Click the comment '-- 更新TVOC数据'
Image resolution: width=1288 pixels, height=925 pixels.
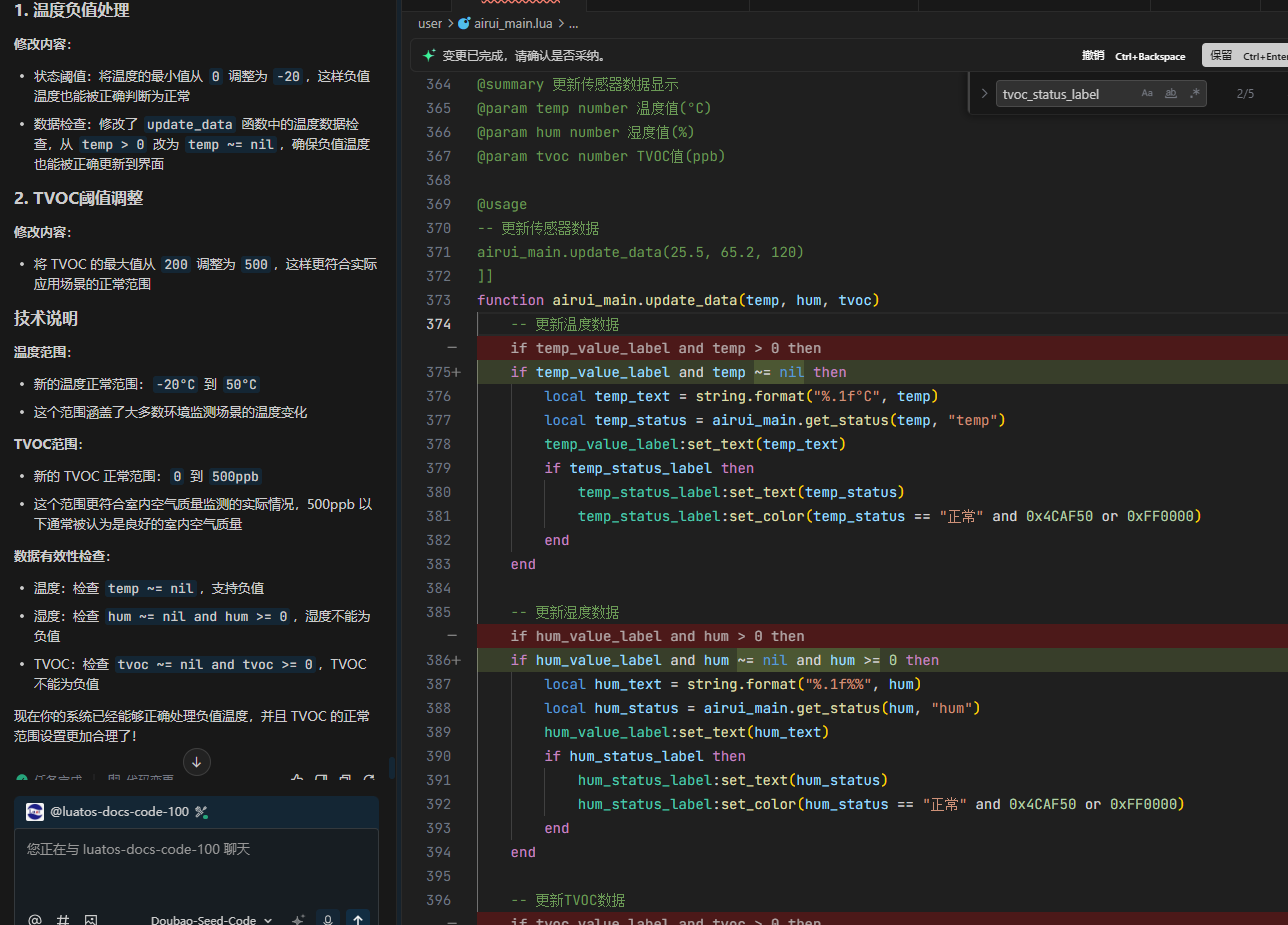click(568, 900)
